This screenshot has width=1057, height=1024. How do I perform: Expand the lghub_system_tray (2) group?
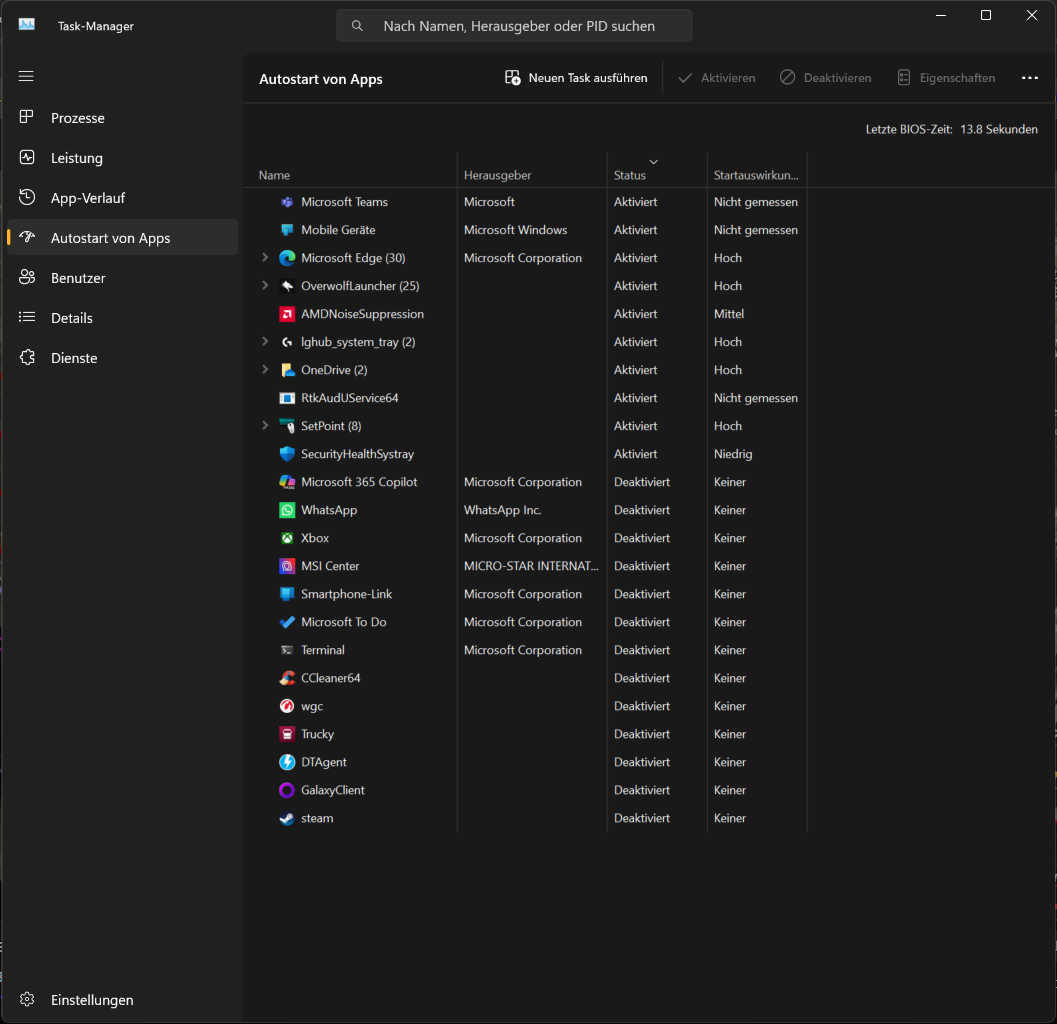[x=265, y=342]
